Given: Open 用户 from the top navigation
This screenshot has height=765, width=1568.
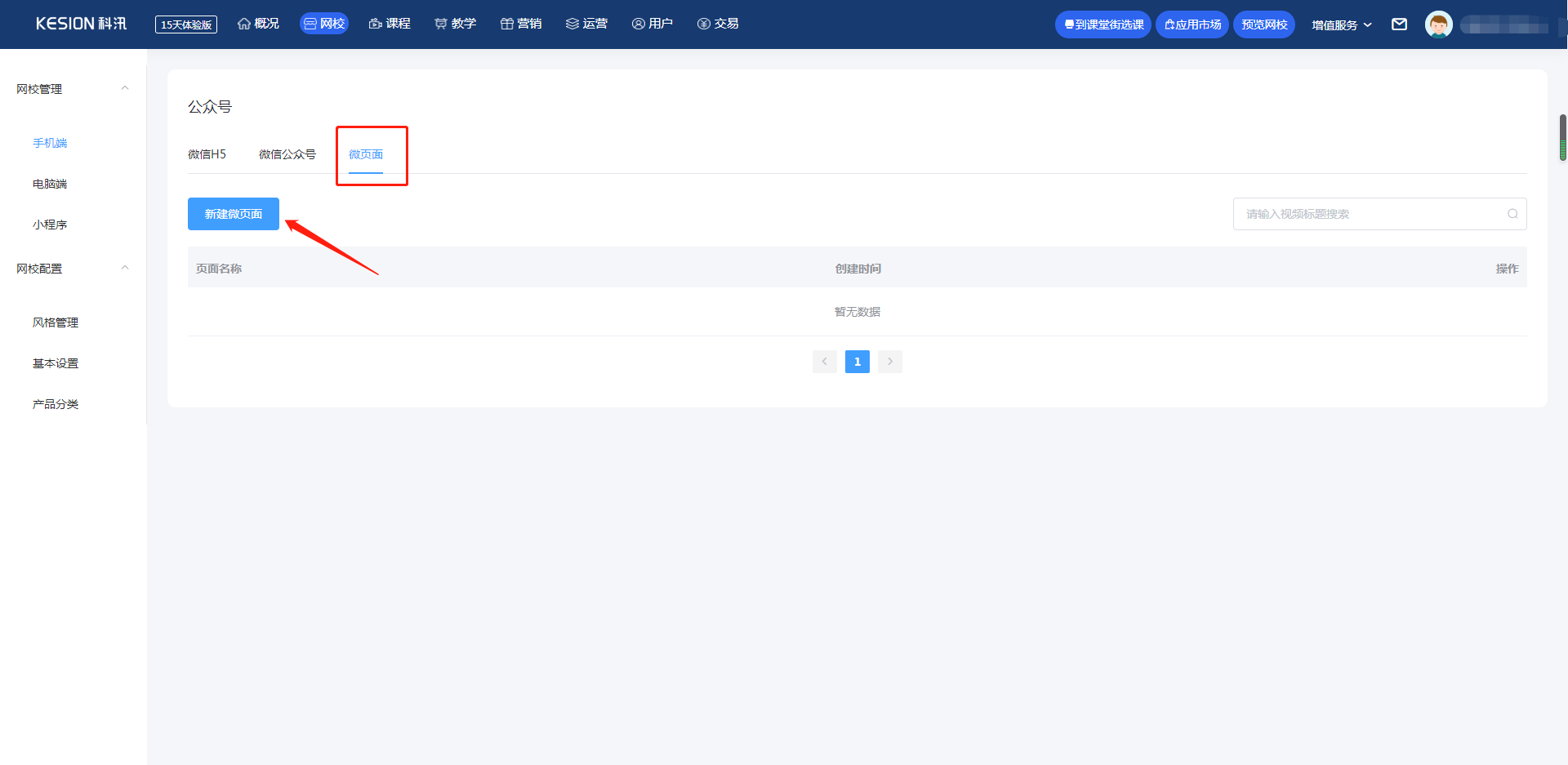Looking at the screenshot, I should [653, 24].
